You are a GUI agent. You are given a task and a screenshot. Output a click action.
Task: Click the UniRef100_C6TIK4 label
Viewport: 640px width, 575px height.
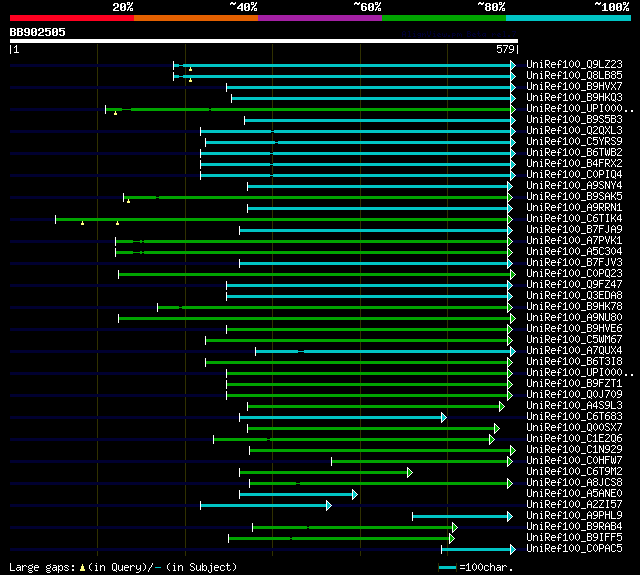[x=574, y=219]
